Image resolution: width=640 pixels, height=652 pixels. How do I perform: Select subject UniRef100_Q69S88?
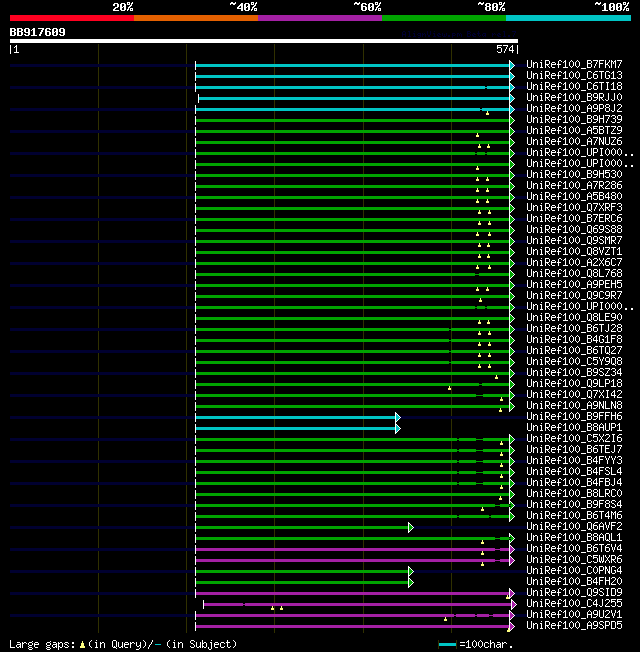[574, 230]
